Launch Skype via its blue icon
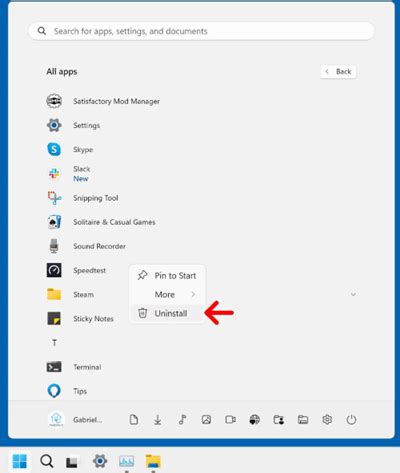 [54, 149]
